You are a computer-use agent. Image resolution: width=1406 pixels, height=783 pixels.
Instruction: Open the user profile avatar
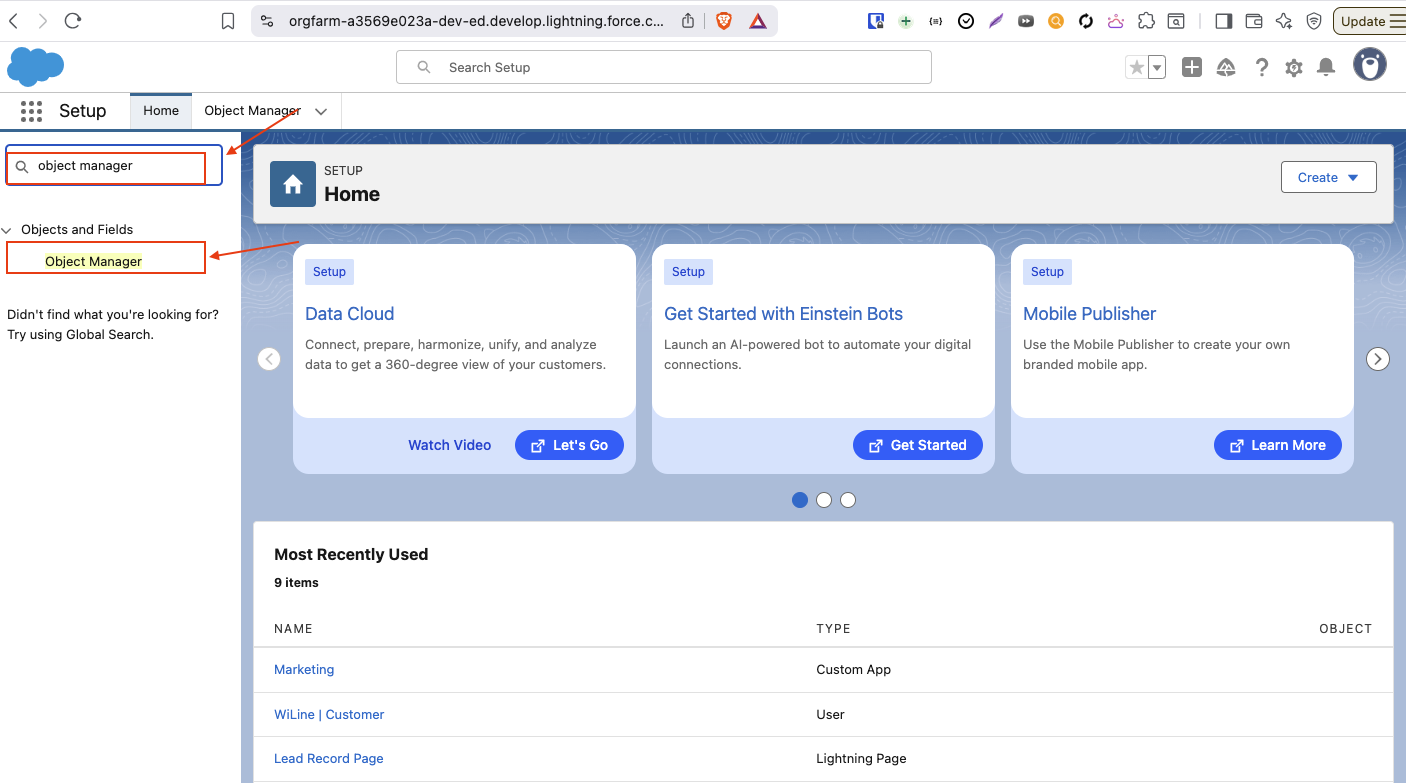click(x=1369, y=65)
